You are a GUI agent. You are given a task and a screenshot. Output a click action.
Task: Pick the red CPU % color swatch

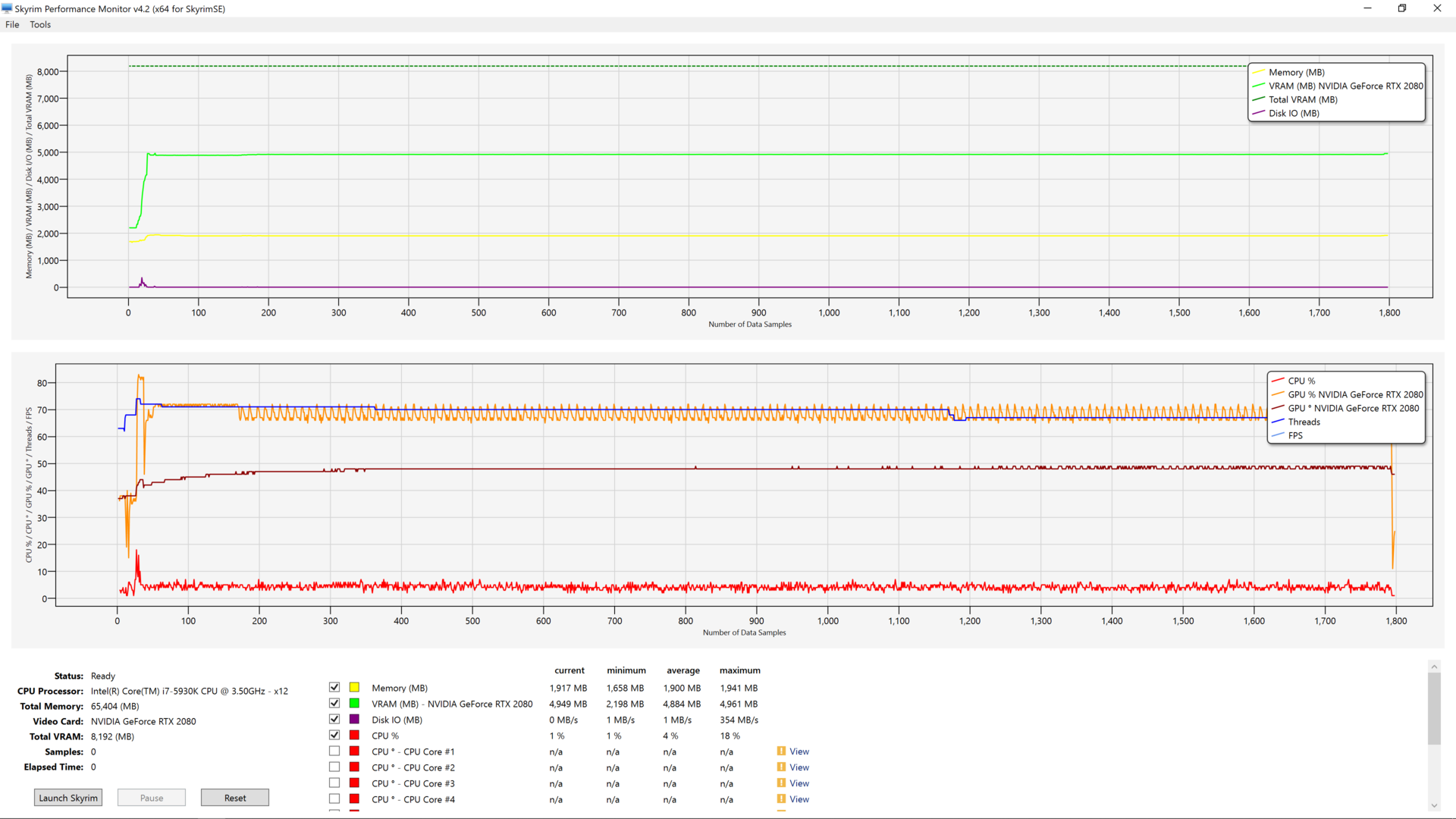(354, 735)
